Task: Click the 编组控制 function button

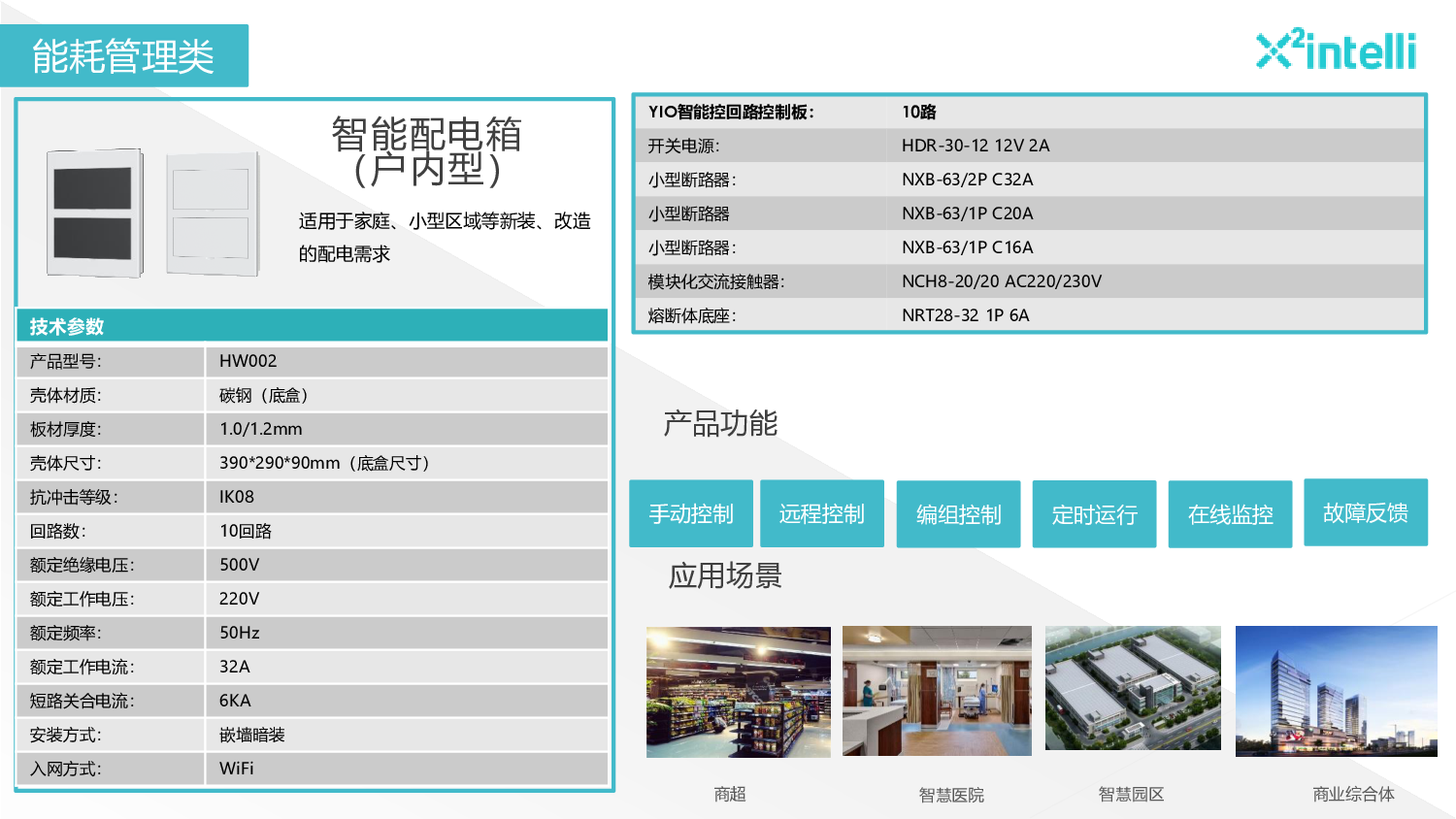Action: [959, 514]
